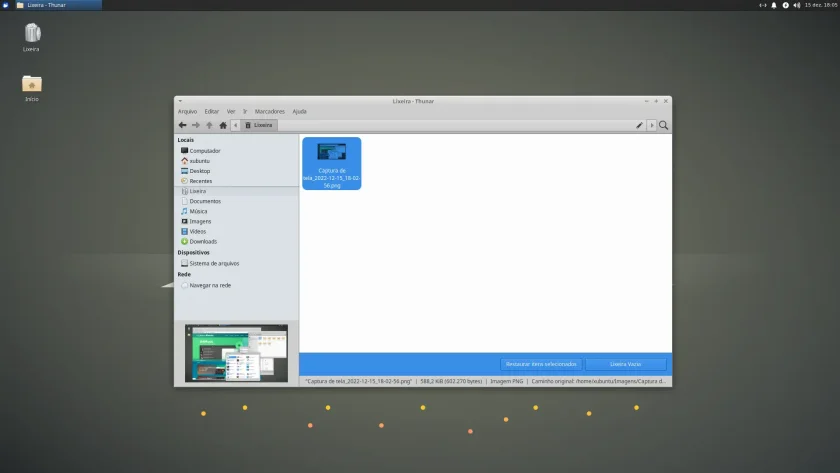Click the status bar file info text
The width and height of the screenshot is (840, 473).
485,381
